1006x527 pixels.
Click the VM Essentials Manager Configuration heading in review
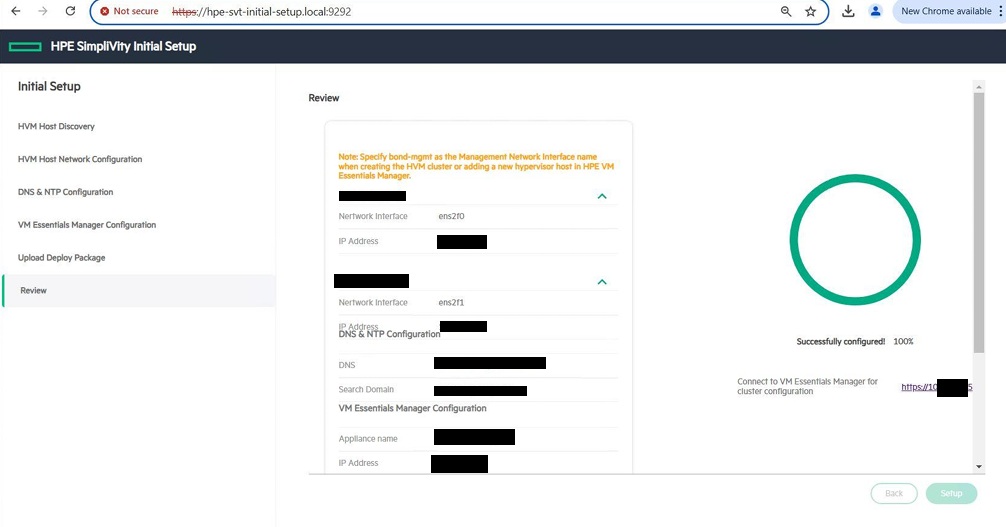pyautogui.click(x=413, y=408)
